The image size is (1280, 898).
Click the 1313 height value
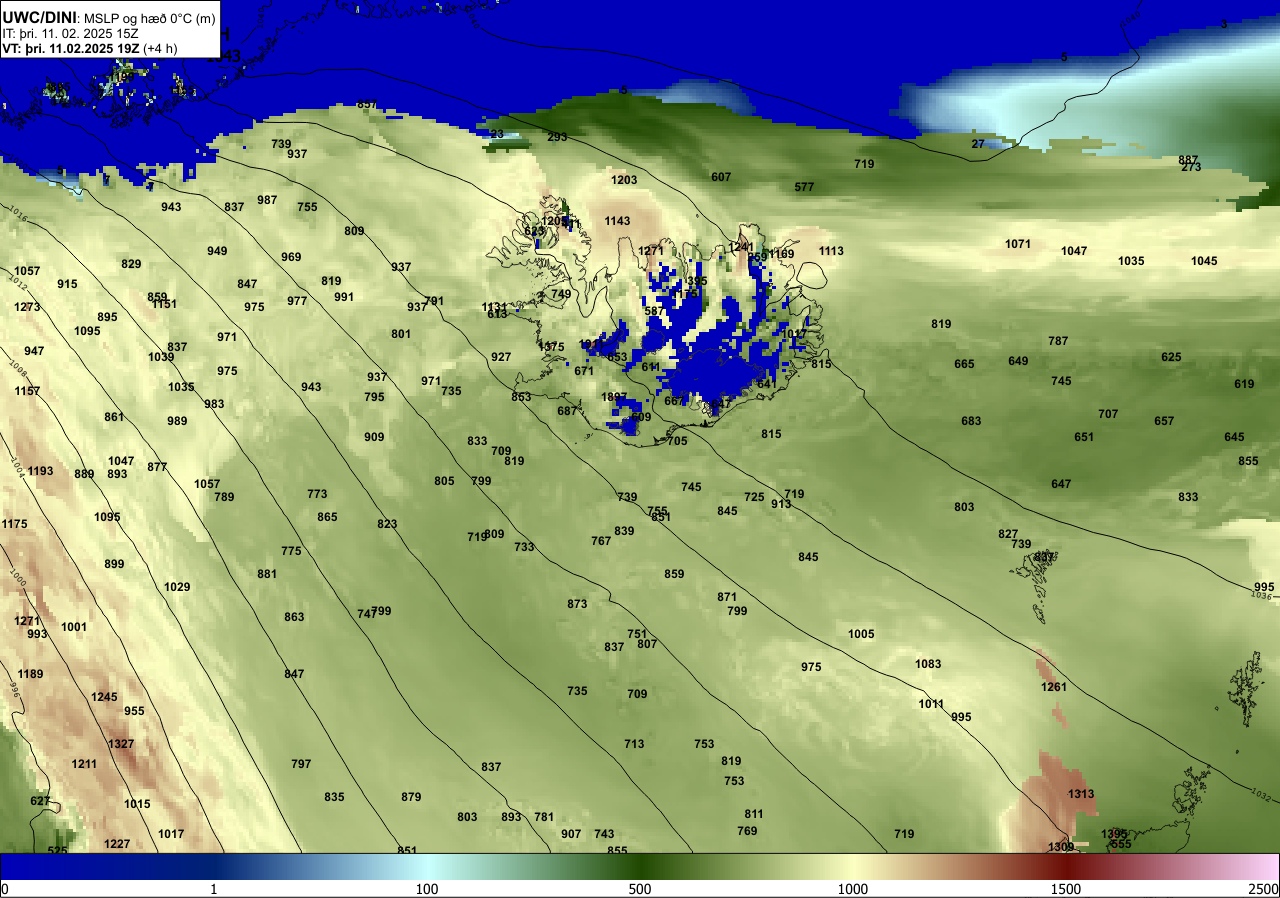point(1081,794)
